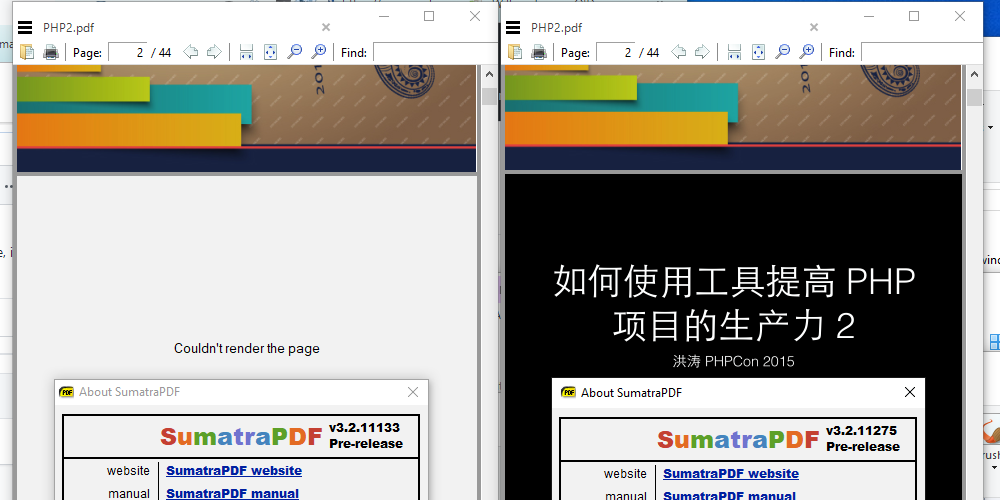
Task: Click "Couldn't render the page" message
Action: tap(247, 349)
